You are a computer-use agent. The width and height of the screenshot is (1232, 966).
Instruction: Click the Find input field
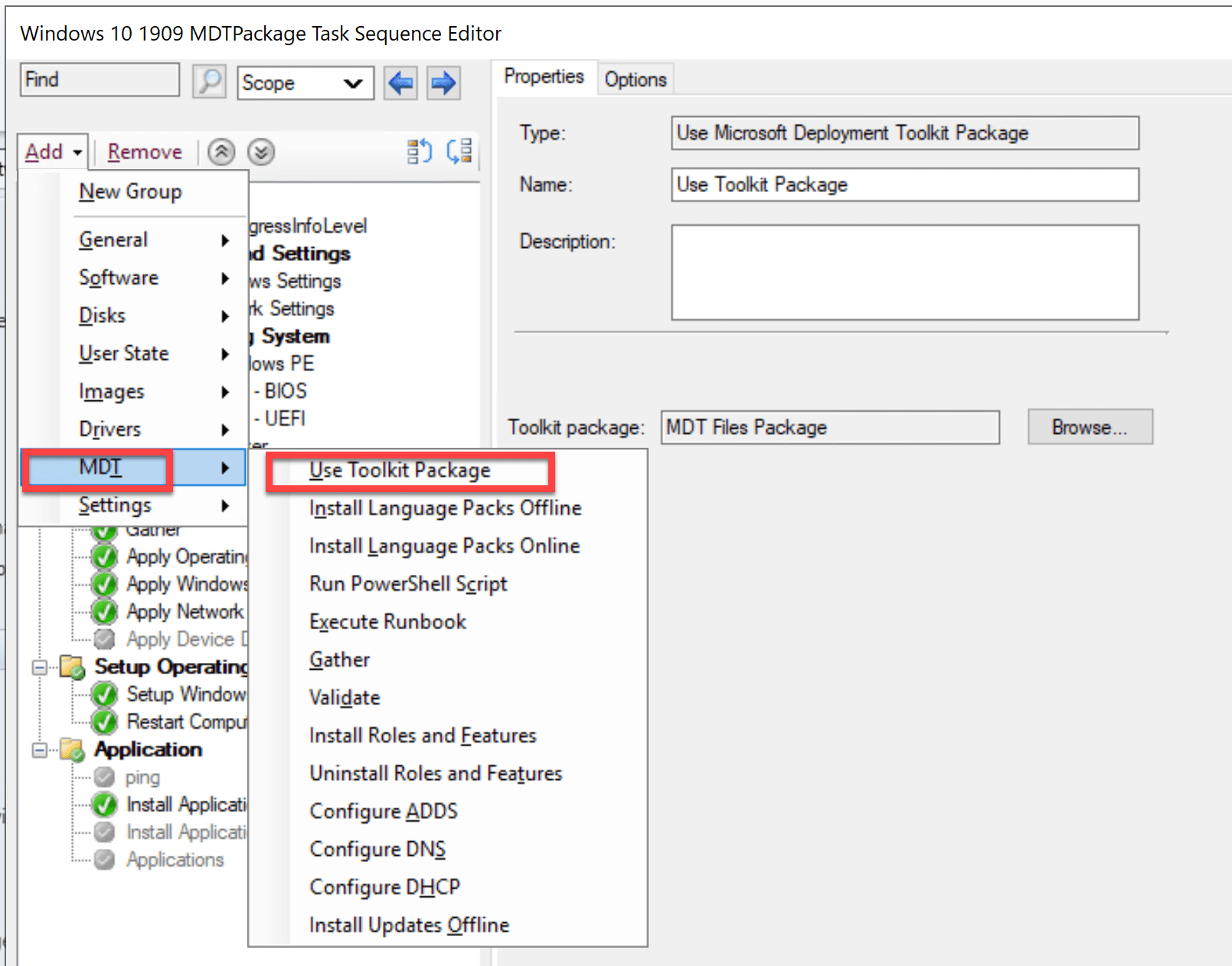(100, 80)
